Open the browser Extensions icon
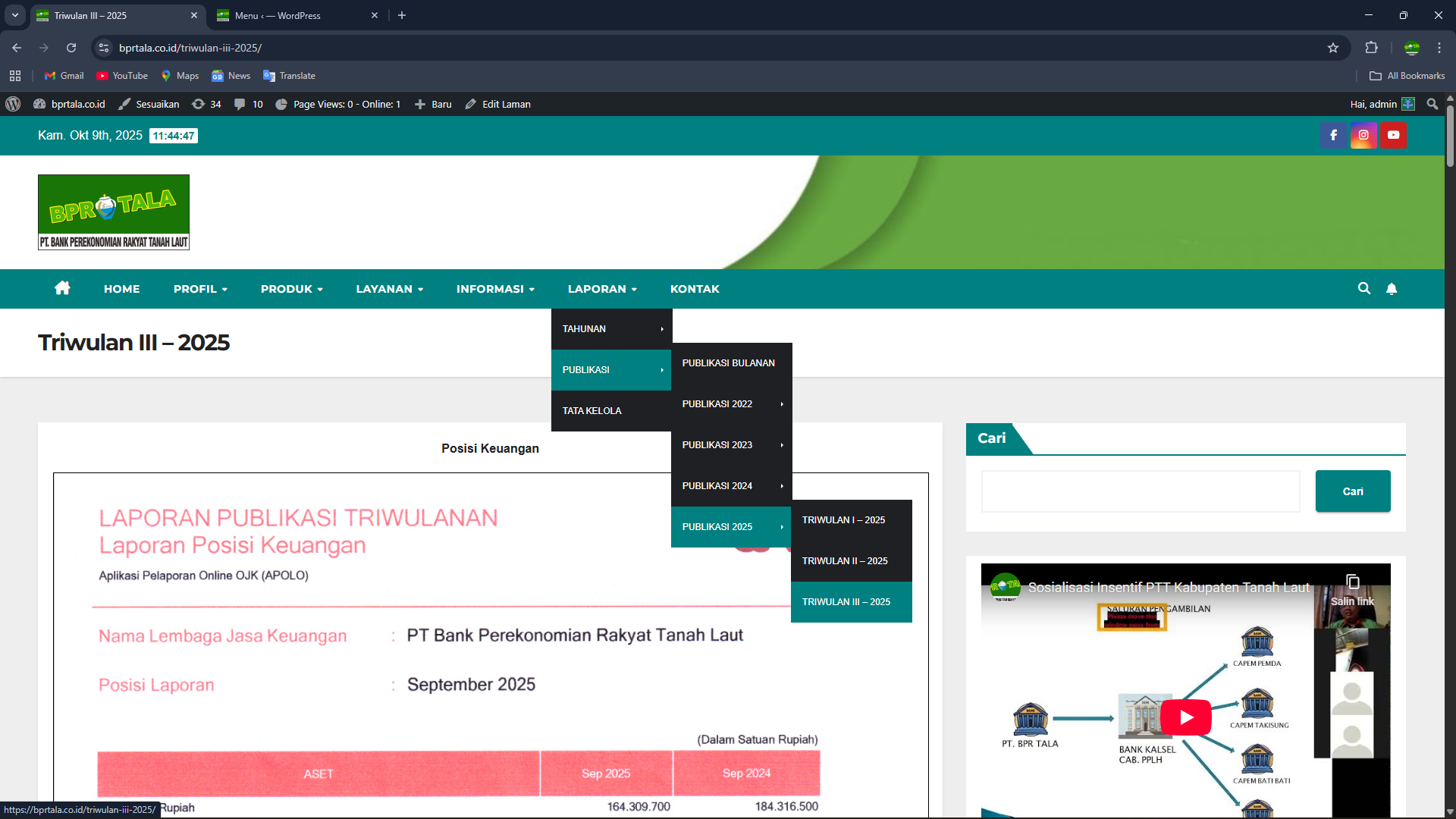Viewport: 1456px width, 819px height. (x=1371, y=48)
